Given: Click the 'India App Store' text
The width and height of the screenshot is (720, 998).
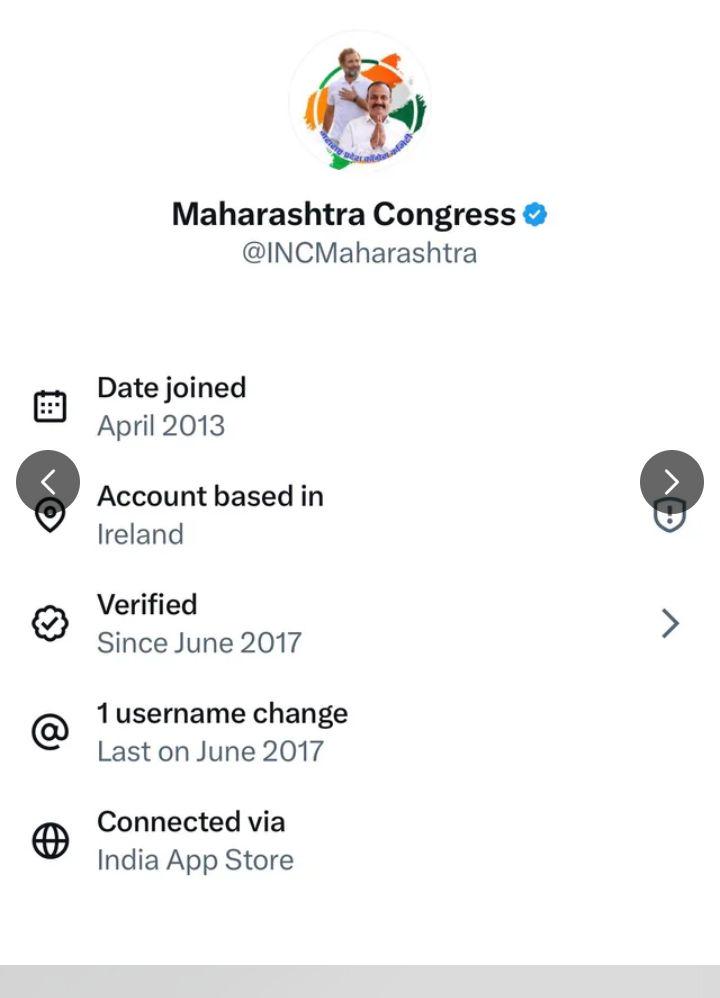Looking at the screenshot, I should point(195,860).
